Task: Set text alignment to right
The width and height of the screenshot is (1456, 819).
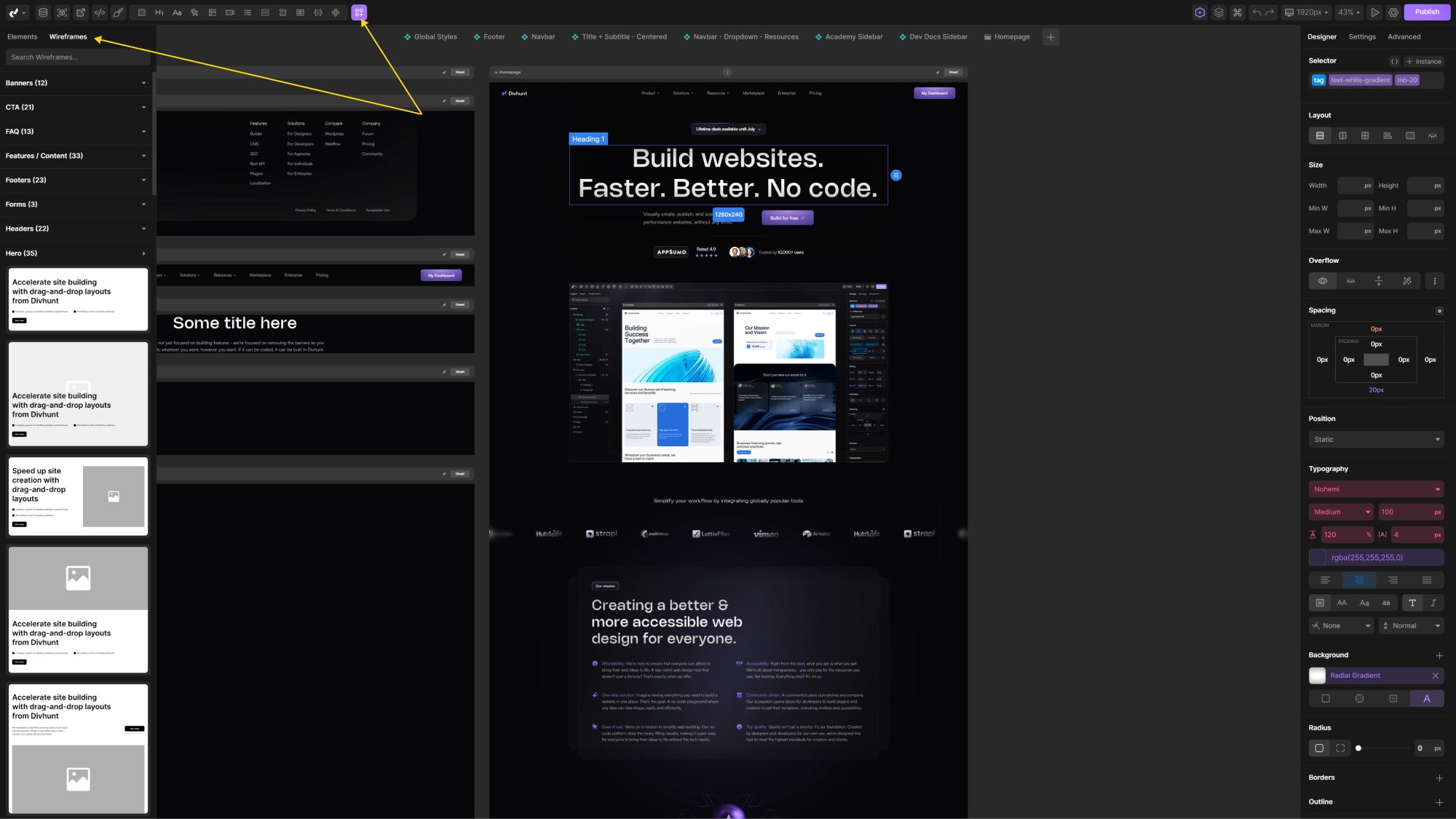Action: [1393, 580]
